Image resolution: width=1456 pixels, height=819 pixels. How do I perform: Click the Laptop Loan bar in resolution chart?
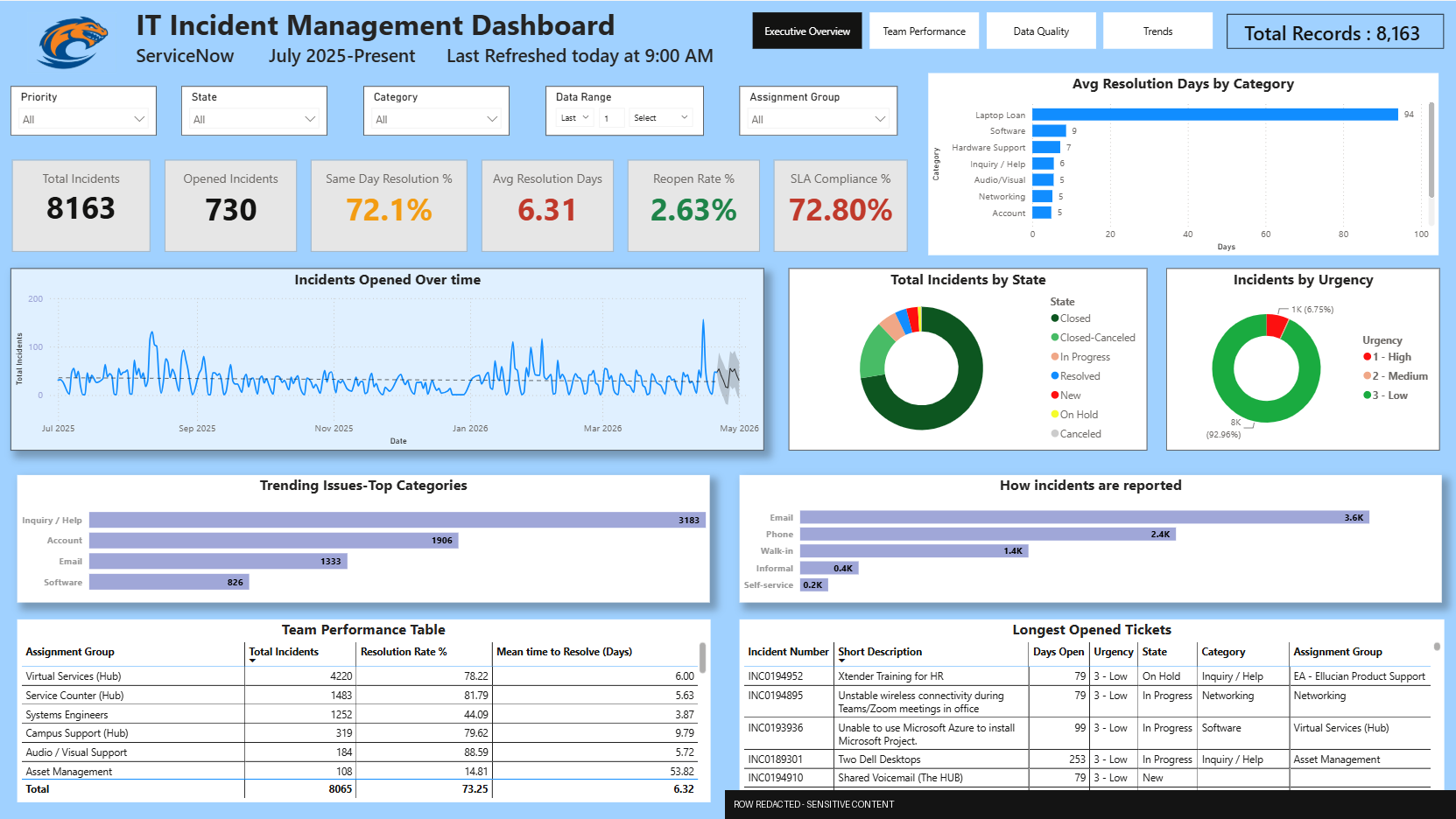(1215, 115)
